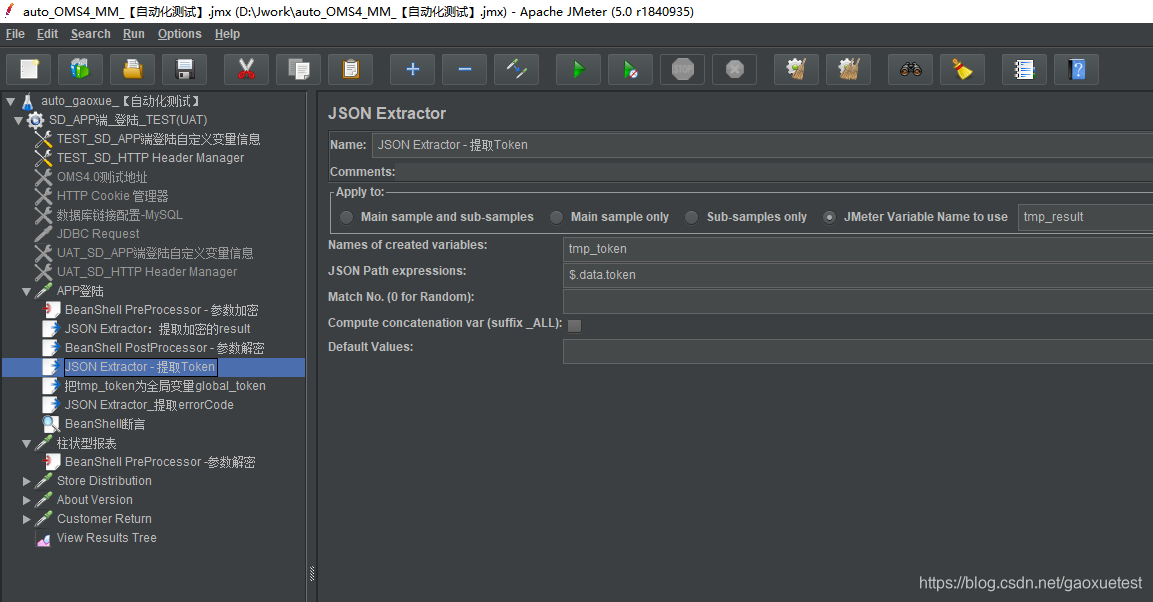Open the Function Helper dialog icon
Screen dimensions: 1153x602
pyautogui.click(x=1024, y=70)
